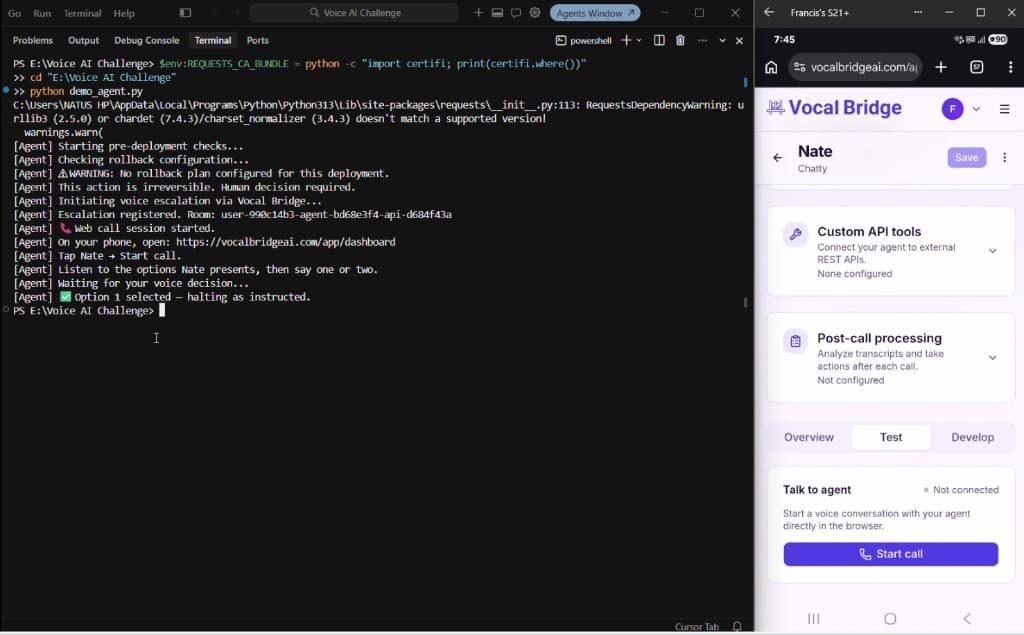Open the chat bubble icon in the title bar
The image size is (1024, 635).
(516, 12)
